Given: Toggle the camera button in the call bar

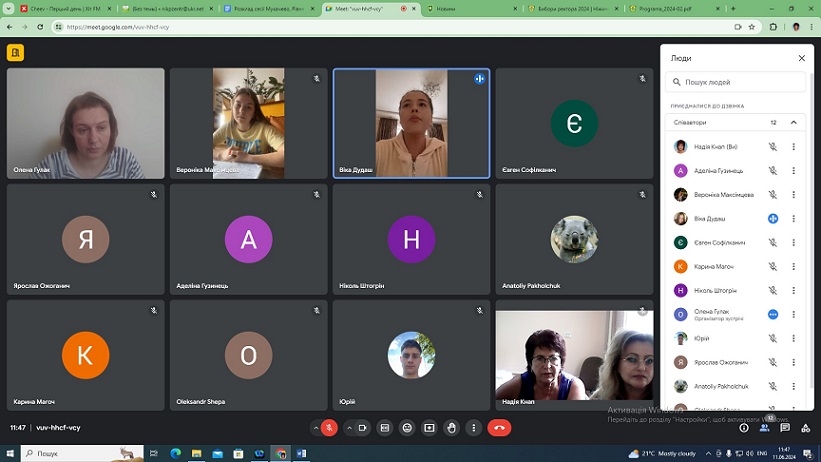Looking at the screenshot, I should point(362,428).
